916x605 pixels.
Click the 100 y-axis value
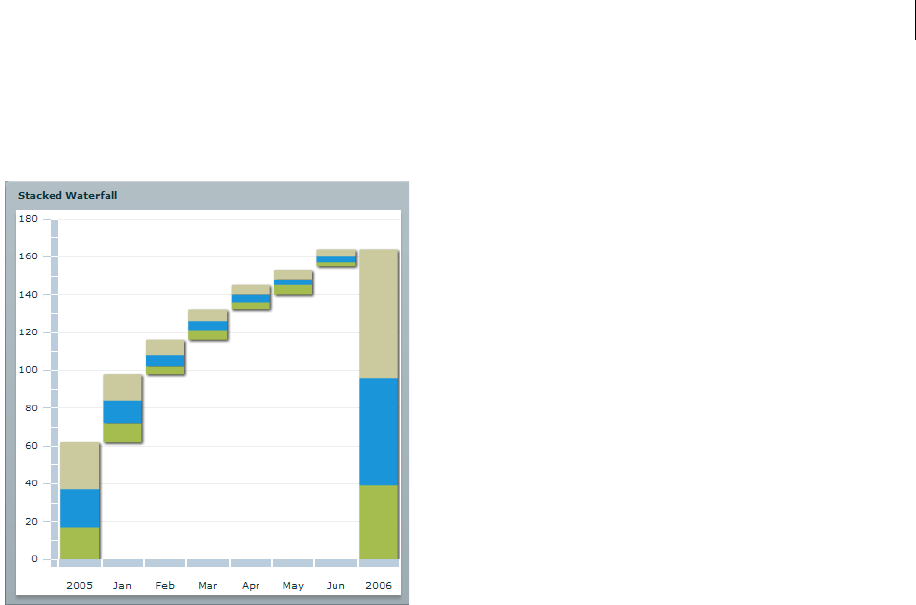click(x=28, y=370)
